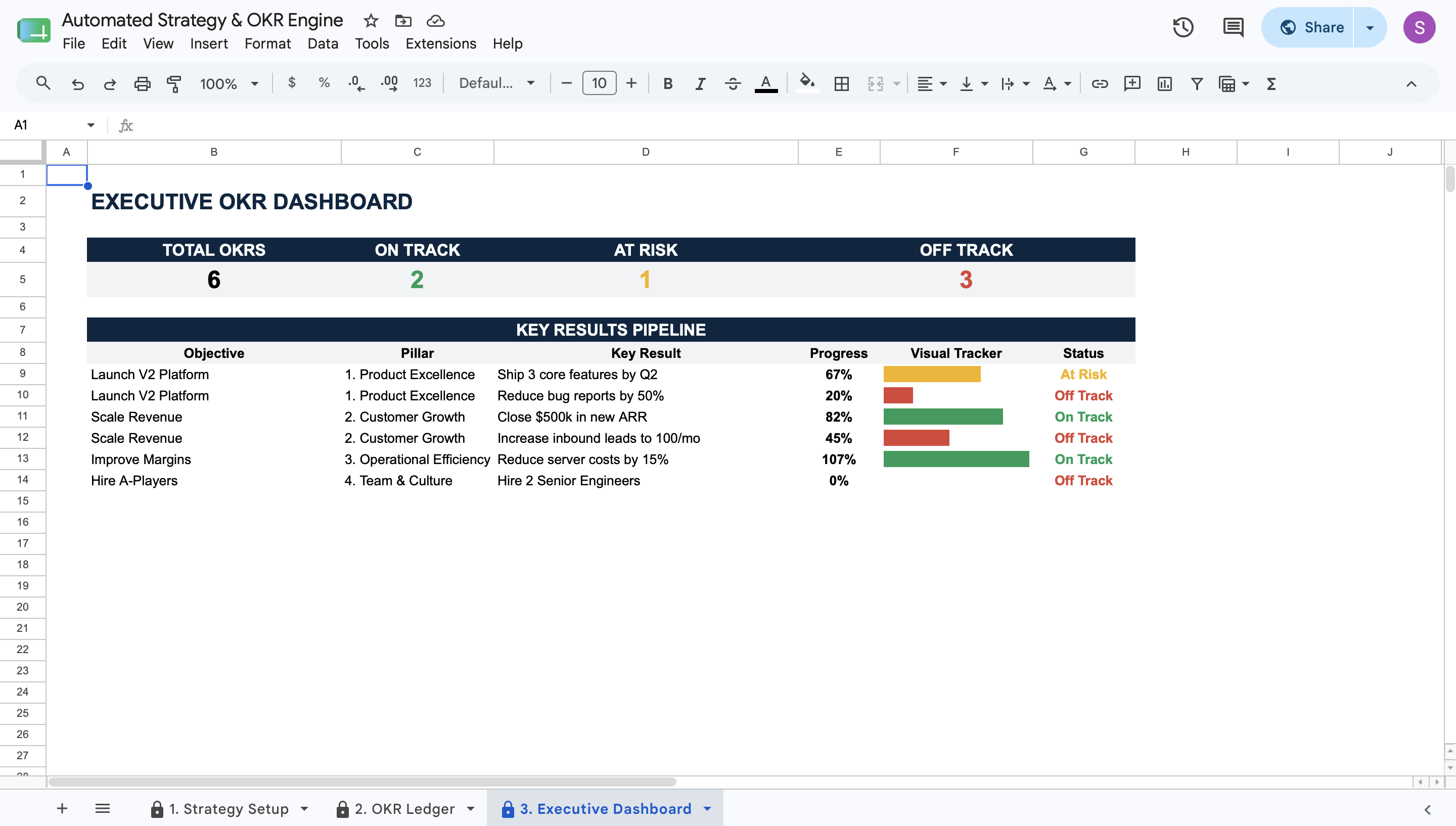This screenshot has width=1456, height=826.
Task: Click the font size field showing 10
Action: [599, 83]
